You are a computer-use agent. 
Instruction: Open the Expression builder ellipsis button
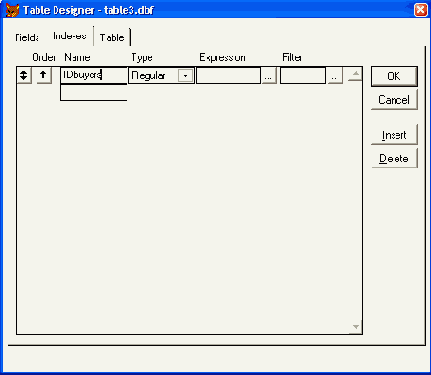[x=269, y=76]
